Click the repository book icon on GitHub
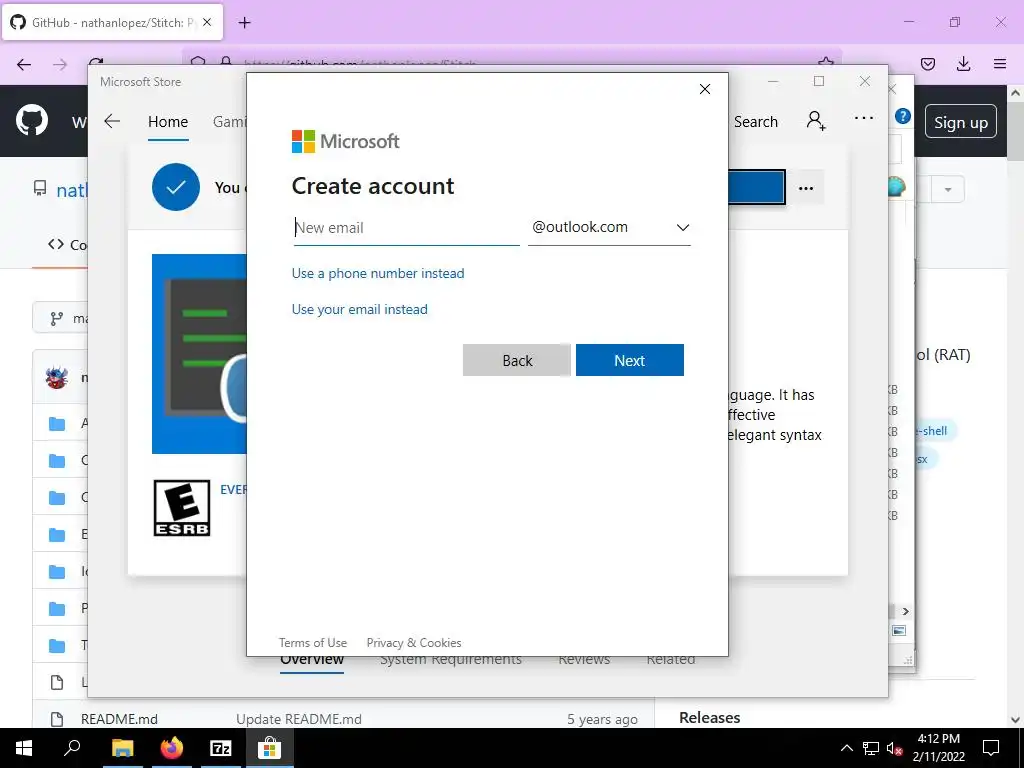The width and height of the screenshot is (1024, 768). click(x=40, y=189)
